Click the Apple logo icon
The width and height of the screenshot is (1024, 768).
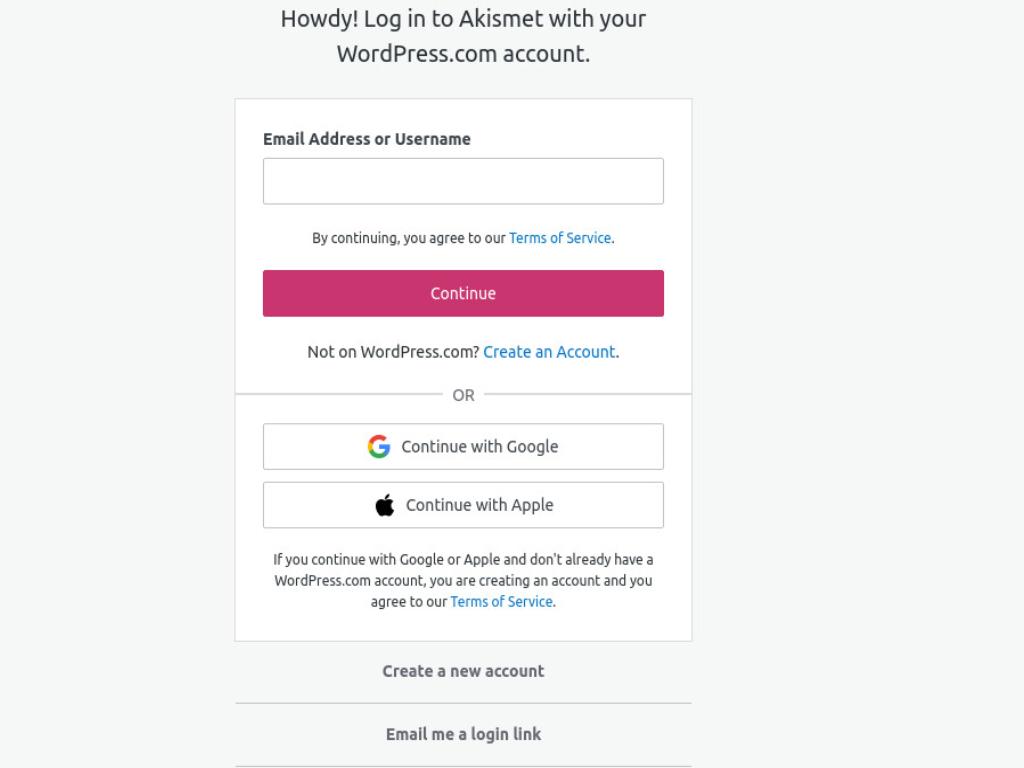click(385, 505)
